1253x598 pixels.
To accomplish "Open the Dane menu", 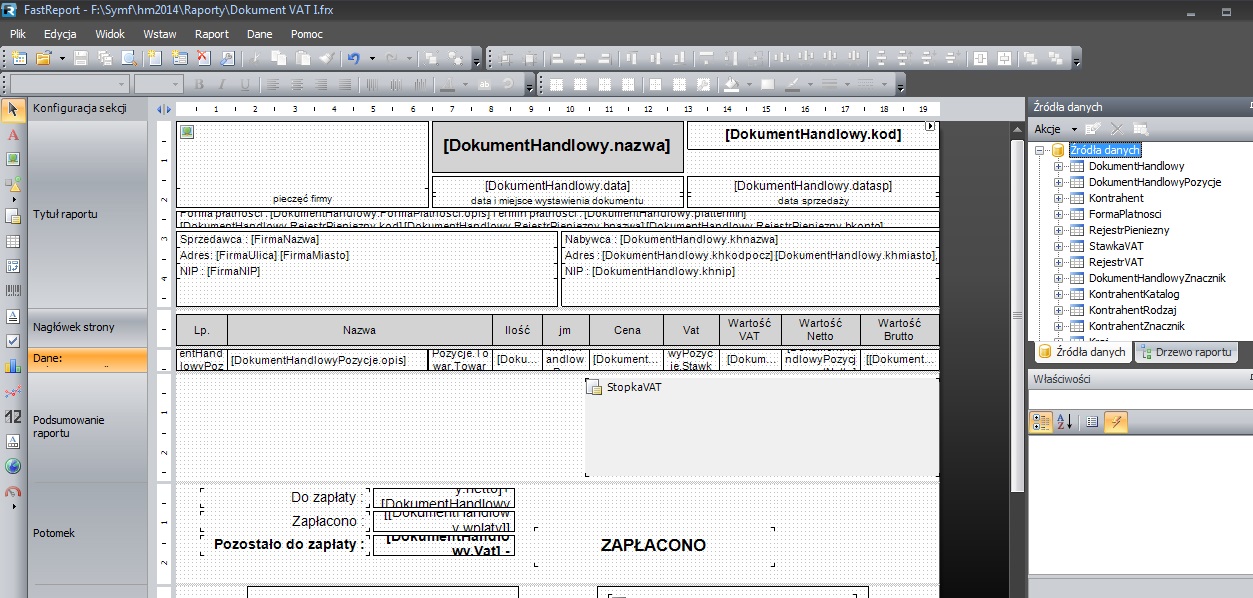I will pos(260,34).
